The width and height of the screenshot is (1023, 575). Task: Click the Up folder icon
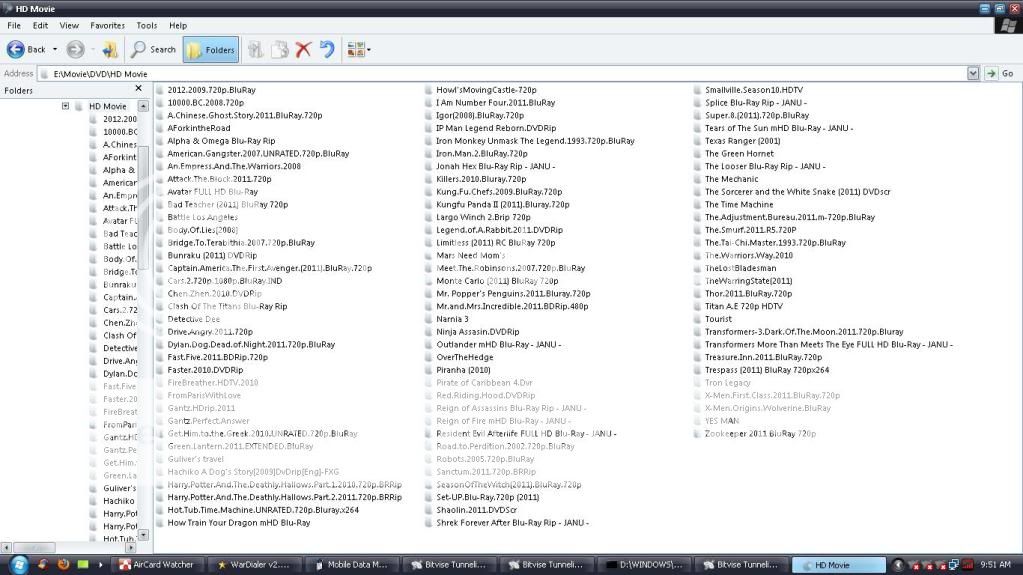(110, 50)
